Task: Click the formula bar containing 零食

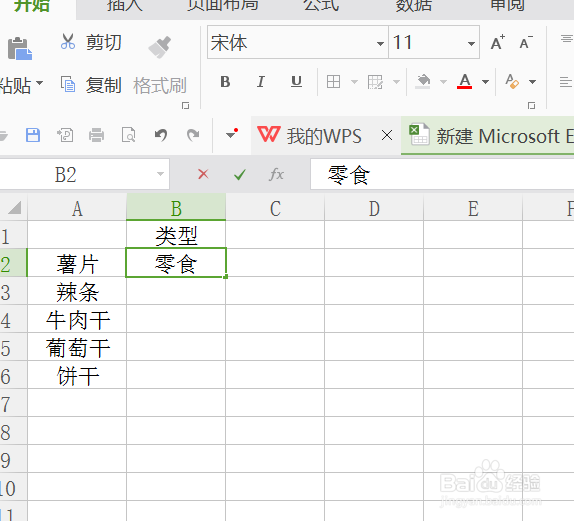Action: tap(442, 174)
